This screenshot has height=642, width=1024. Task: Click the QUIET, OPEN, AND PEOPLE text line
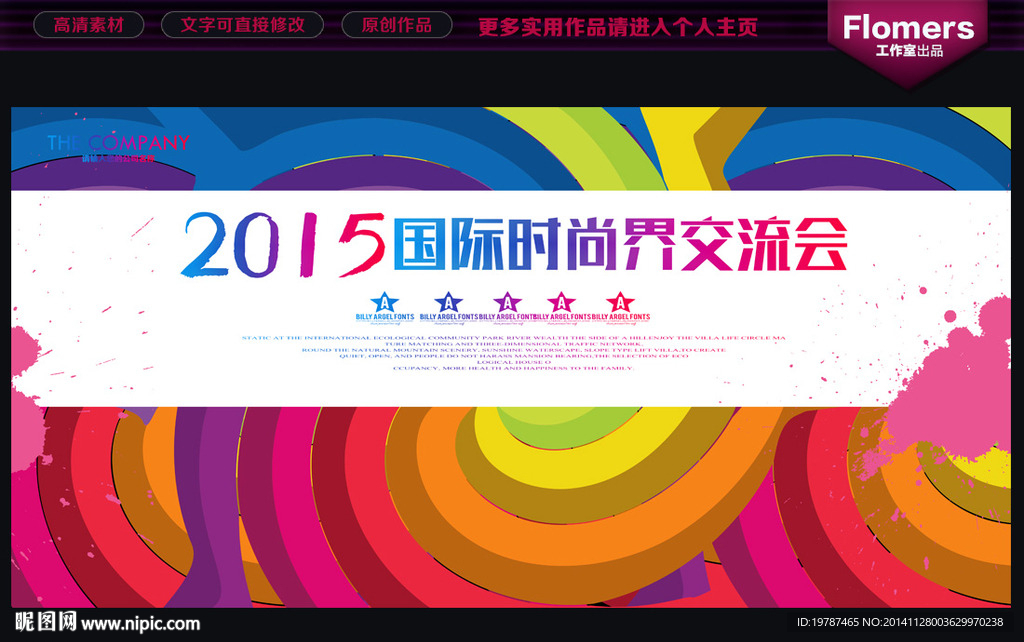pyautogui.click(x=514, y=356)
